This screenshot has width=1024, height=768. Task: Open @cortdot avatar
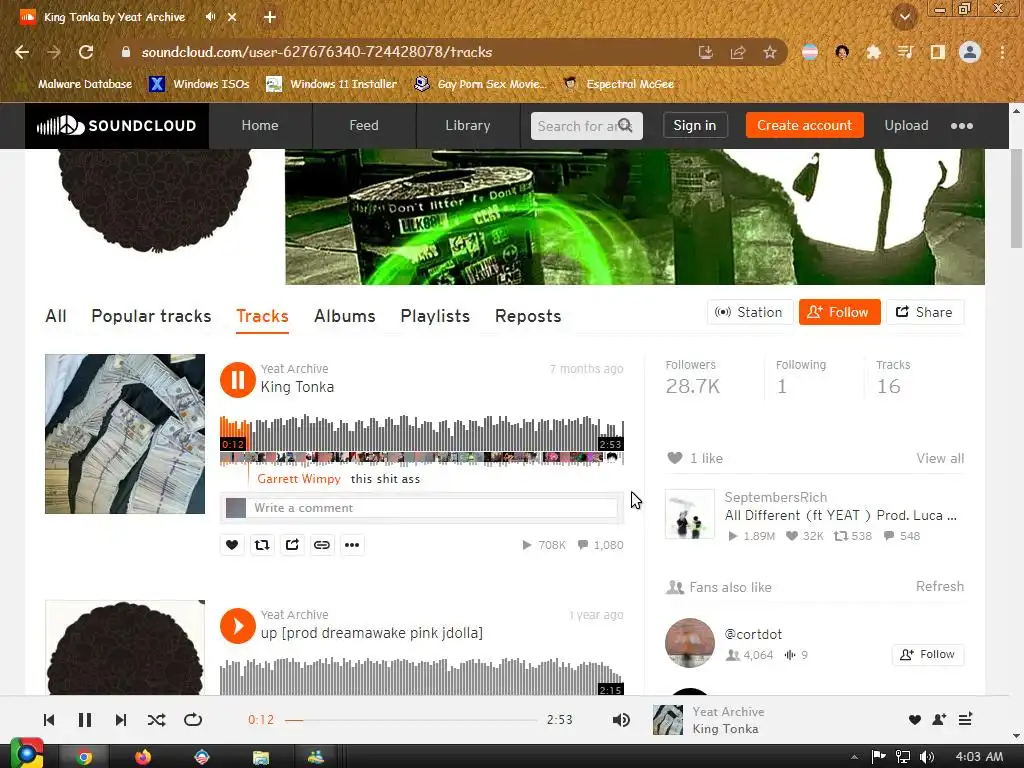tap(690, 643)
